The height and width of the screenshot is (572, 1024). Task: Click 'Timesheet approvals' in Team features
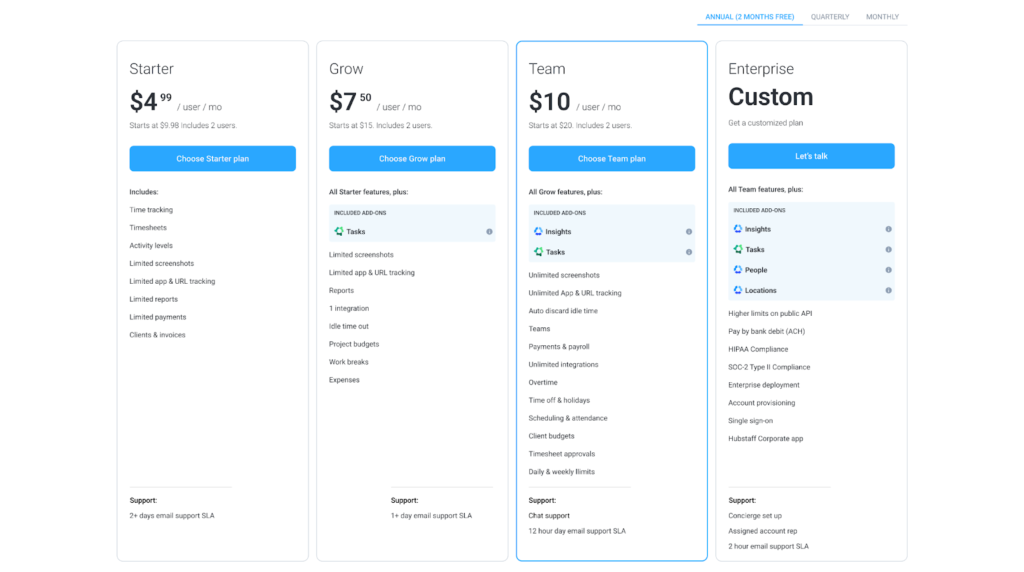[x=562, y=454]
